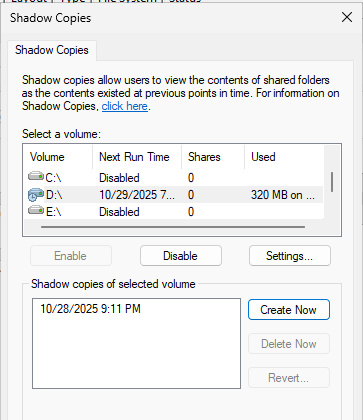Click the Disable button

tap(181, 256)
